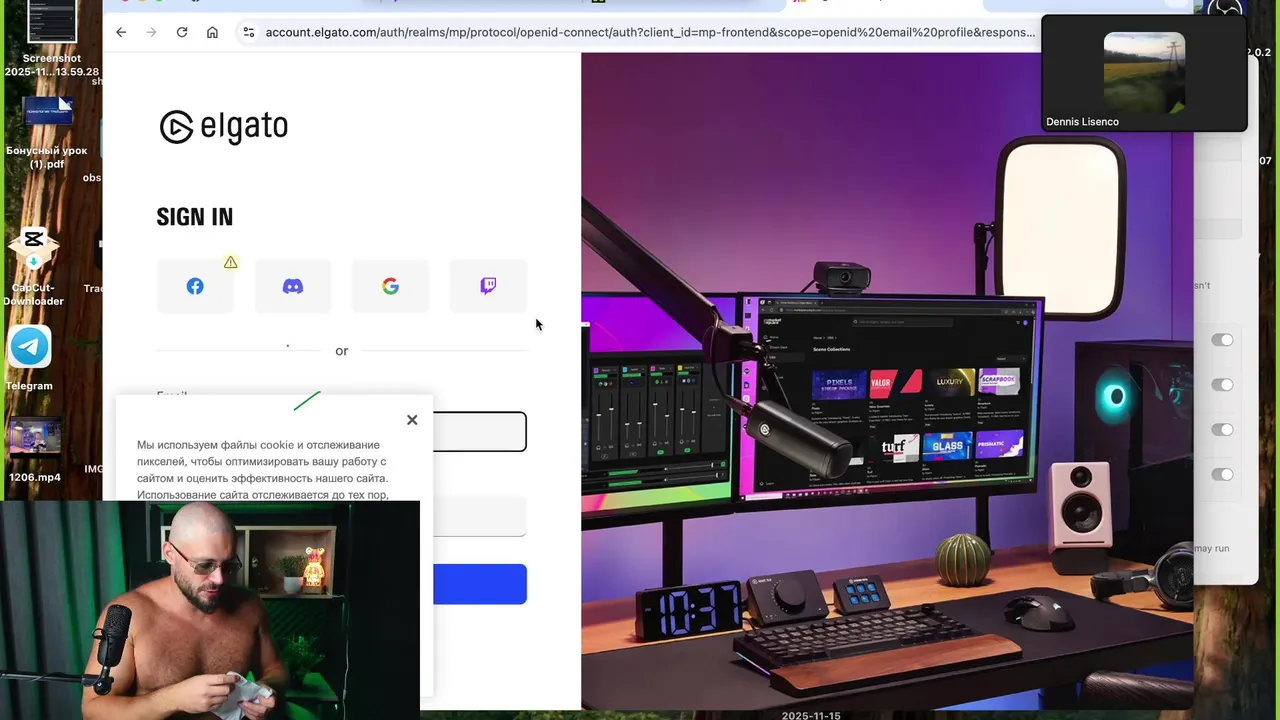
Task: Toggle the second switch in the background window
Action: 1222,385
